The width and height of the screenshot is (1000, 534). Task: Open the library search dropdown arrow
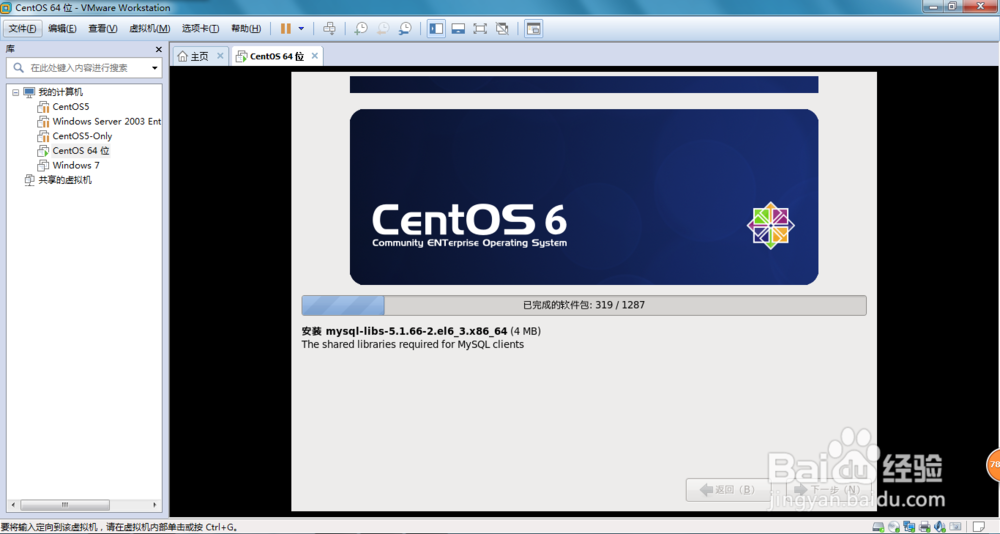[154, 68]
